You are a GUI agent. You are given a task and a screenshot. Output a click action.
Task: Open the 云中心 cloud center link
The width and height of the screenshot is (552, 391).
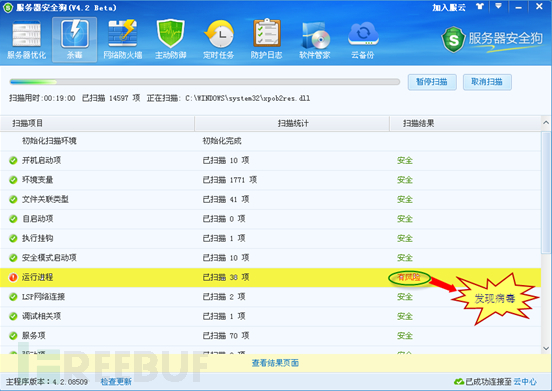[525, 381]
